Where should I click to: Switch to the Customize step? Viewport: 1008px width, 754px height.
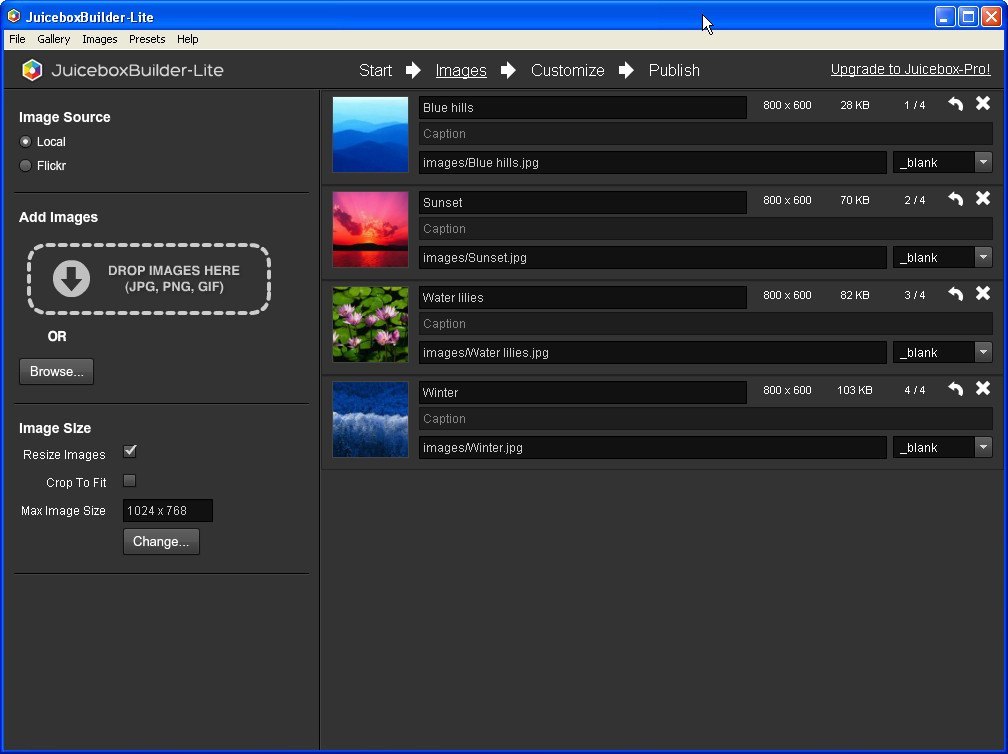567,70
